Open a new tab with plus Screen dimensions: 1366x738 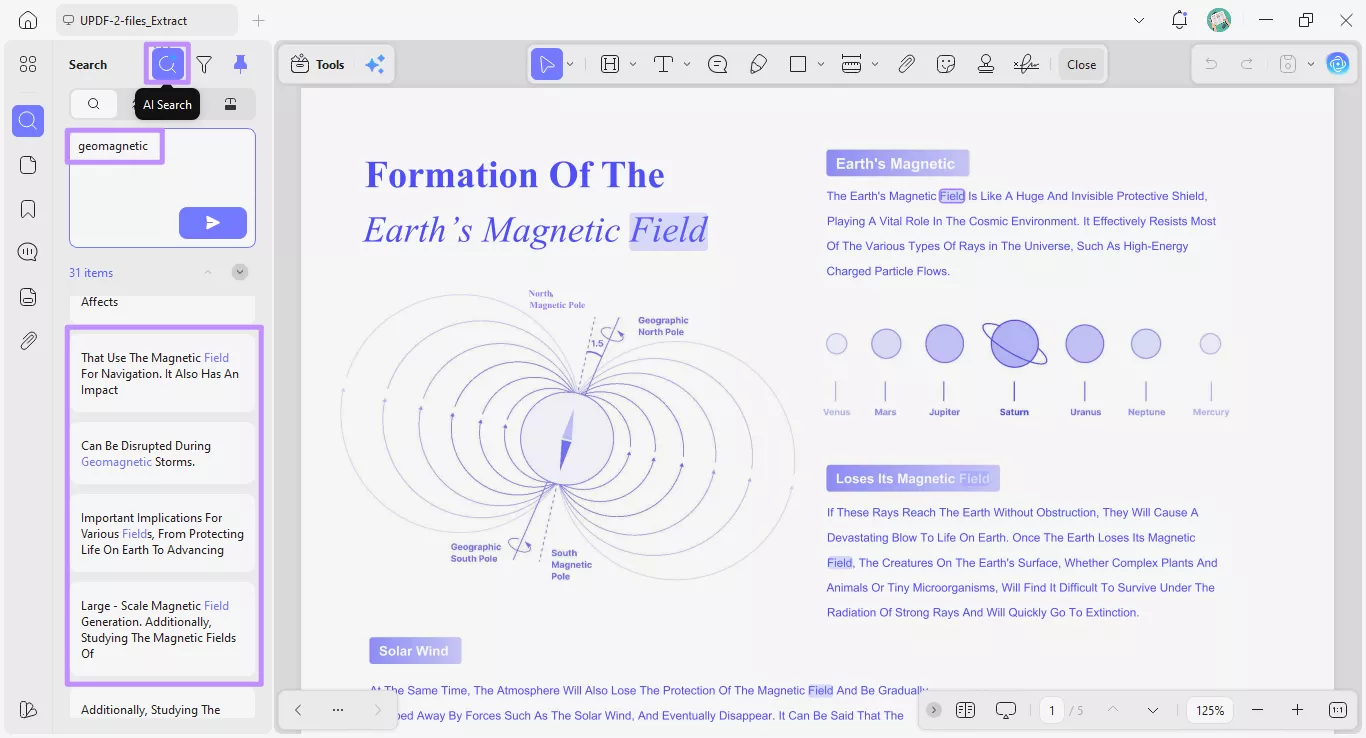(x=259, y=20)
